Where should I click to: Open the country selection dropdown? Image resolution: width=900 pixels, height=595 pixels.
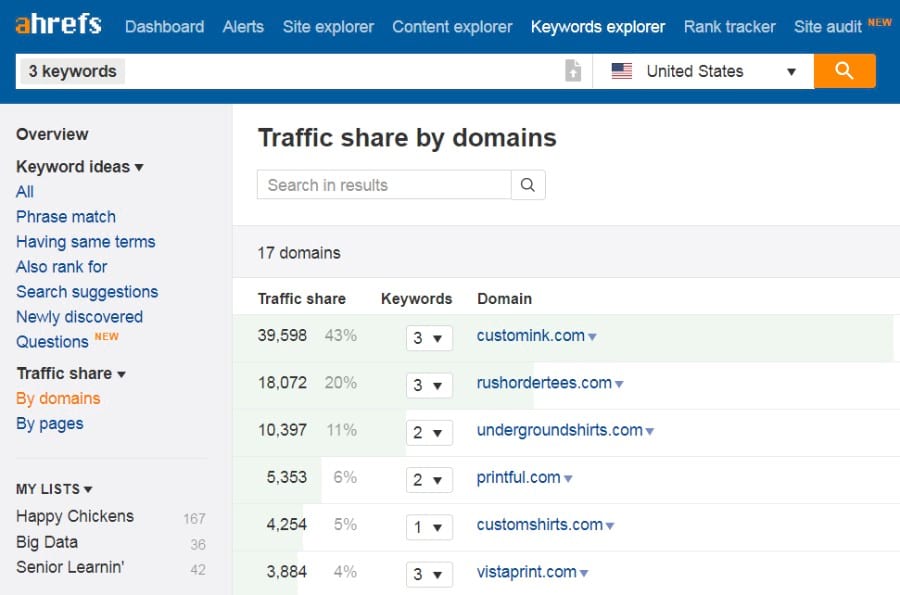coord(790,70)
